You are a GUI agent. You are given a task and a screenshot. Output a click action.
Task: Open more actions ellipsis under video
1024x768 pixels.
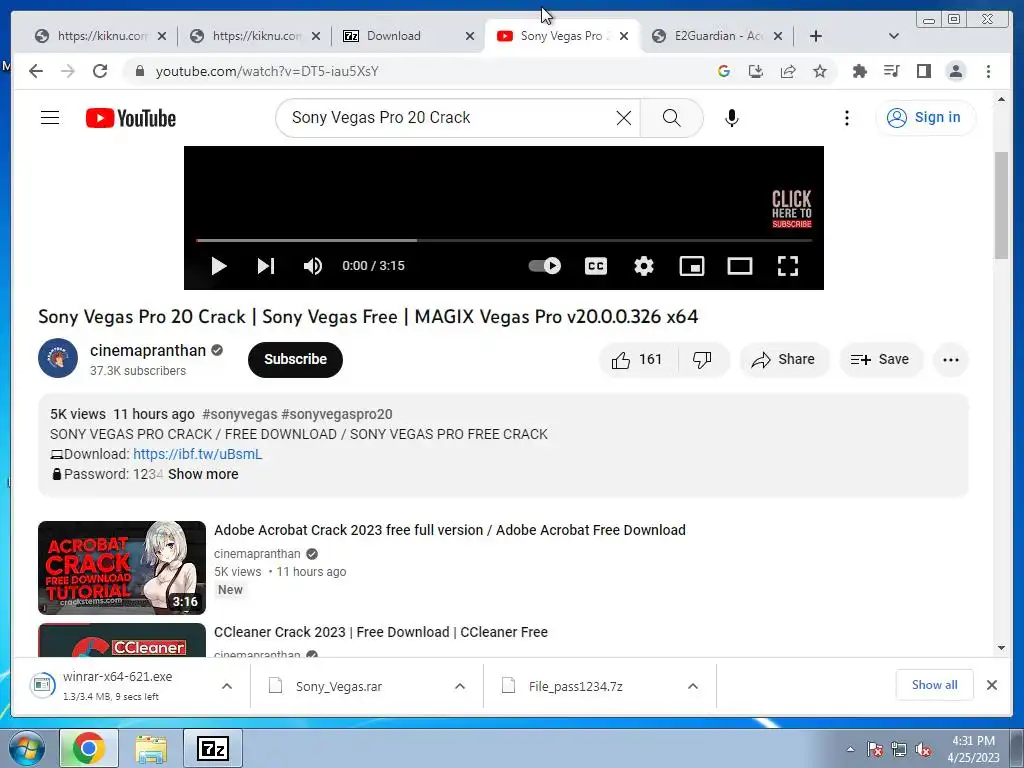[951, 360]
